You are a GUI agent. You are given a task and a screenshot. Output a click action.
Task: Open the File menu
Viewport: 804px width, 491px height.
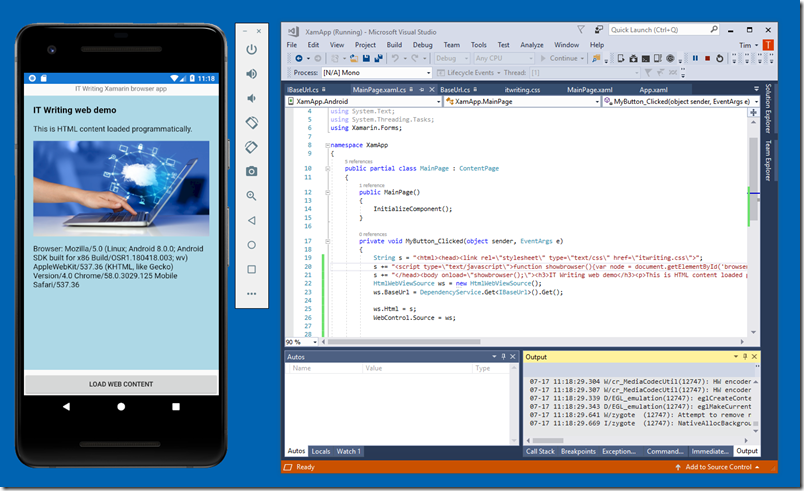click(292, 45)
